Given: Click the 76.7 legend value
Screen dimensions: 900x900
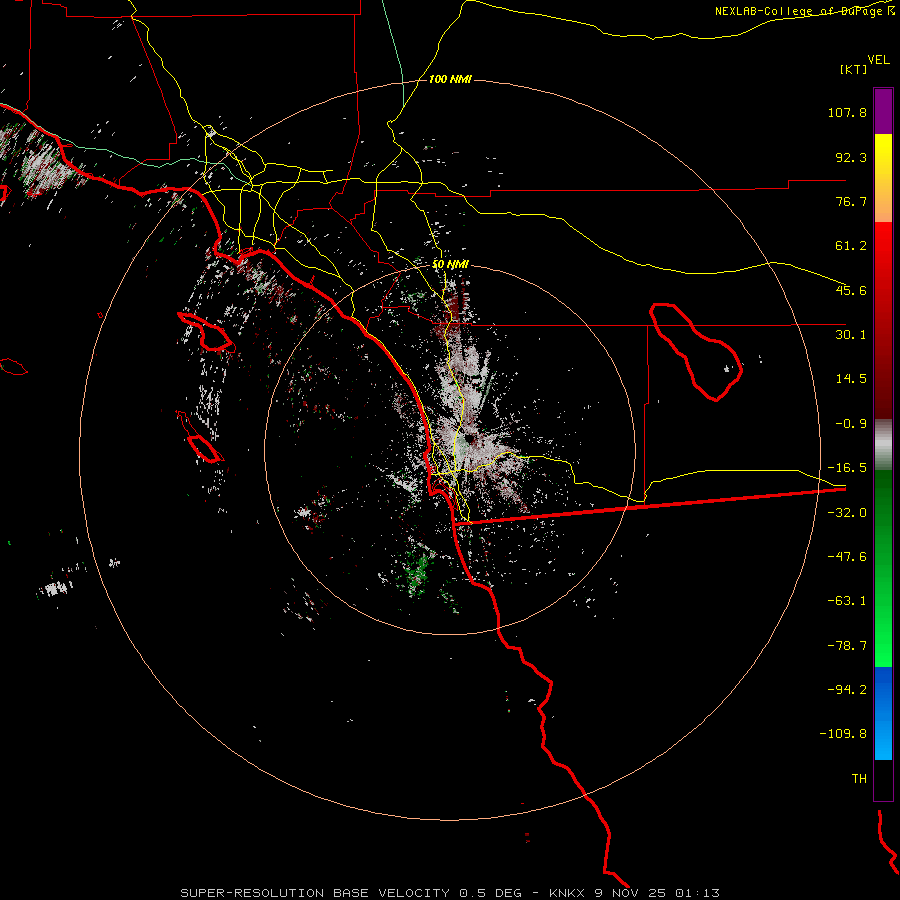Looking at the screenshot, I should 851,201.
